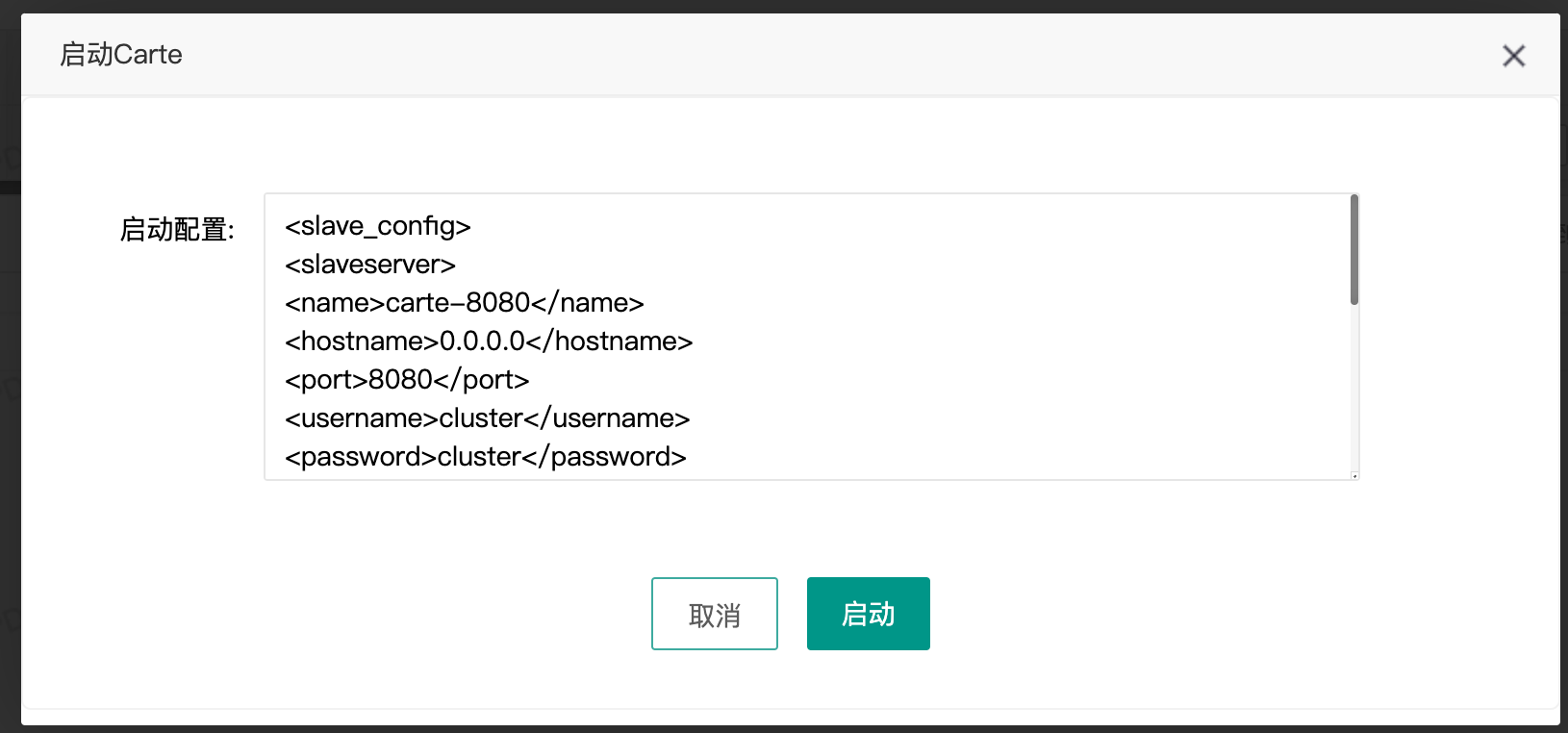Click the 0.0.0.0 hostname value
This screenshot has width=1568, height=733.
482,341
